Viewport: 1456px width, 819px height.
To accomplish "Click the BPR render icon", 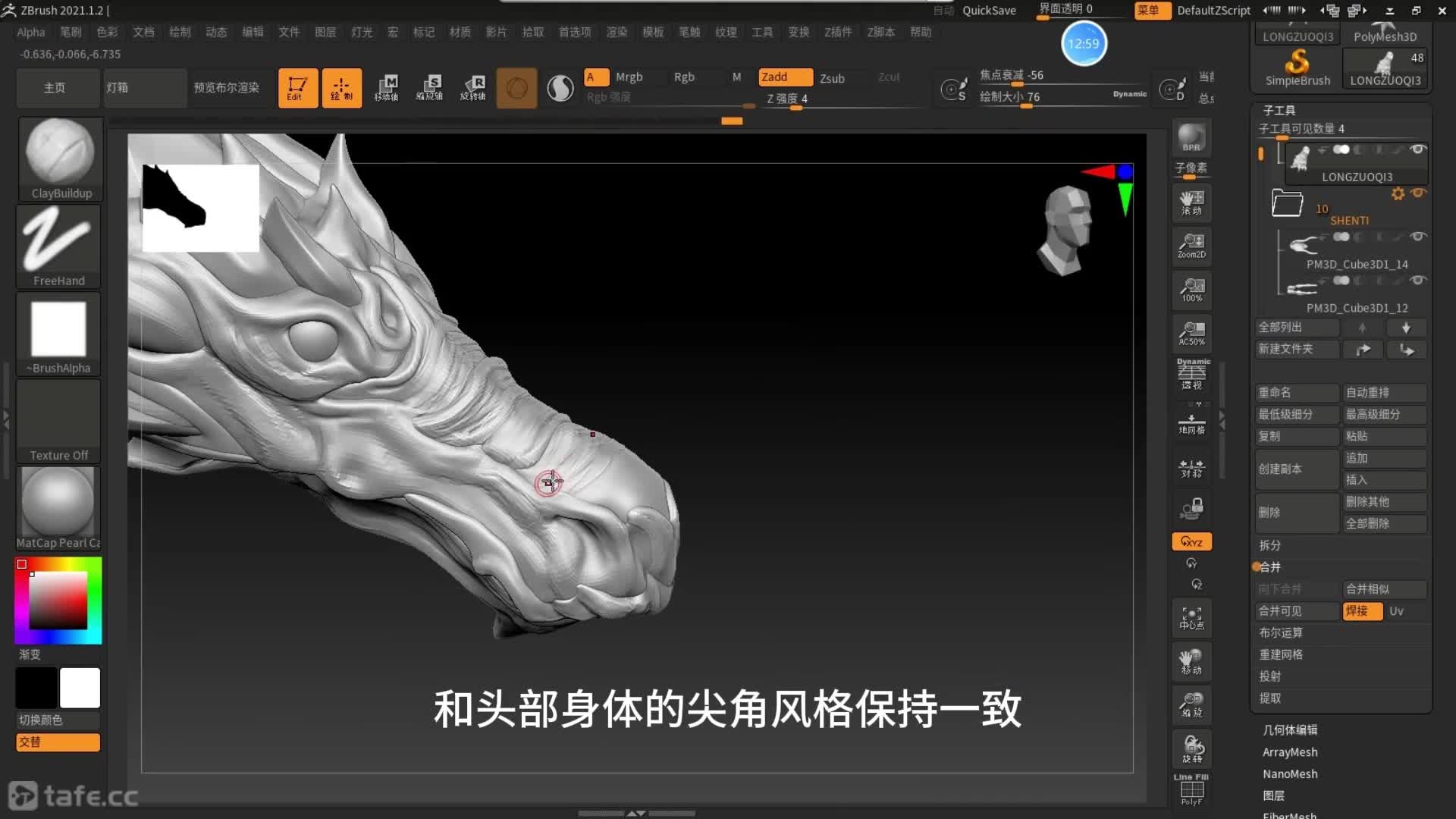I will pos(1191,138).
